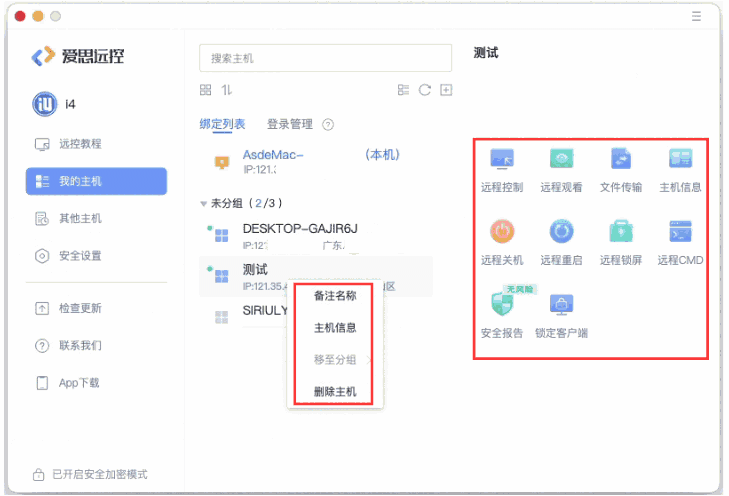Click 锁定客户端 lock client icon
The height and width of the screenshot is (496, 729).
point(561,304)
